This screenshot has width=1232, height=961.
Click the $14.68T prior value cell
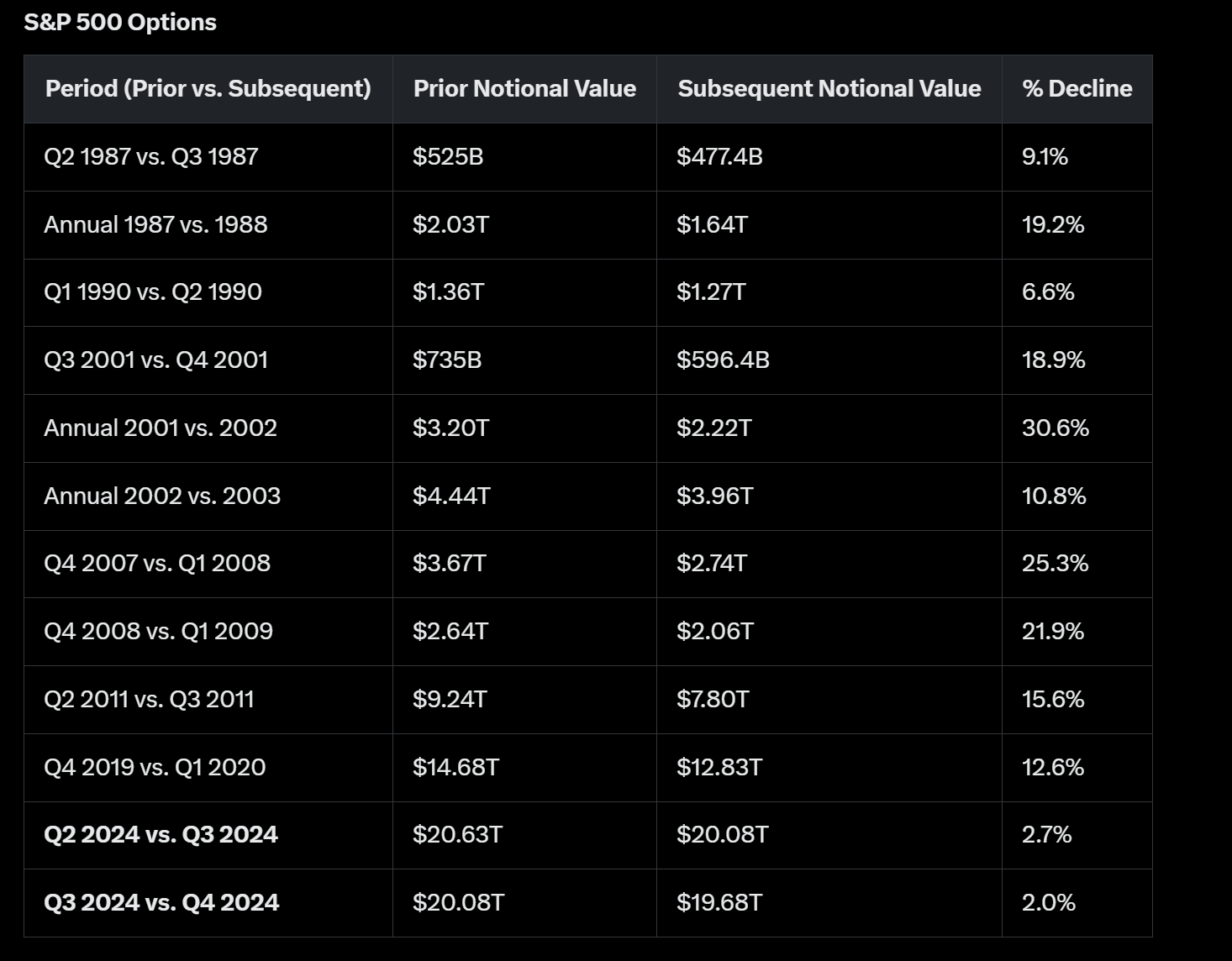455,768
